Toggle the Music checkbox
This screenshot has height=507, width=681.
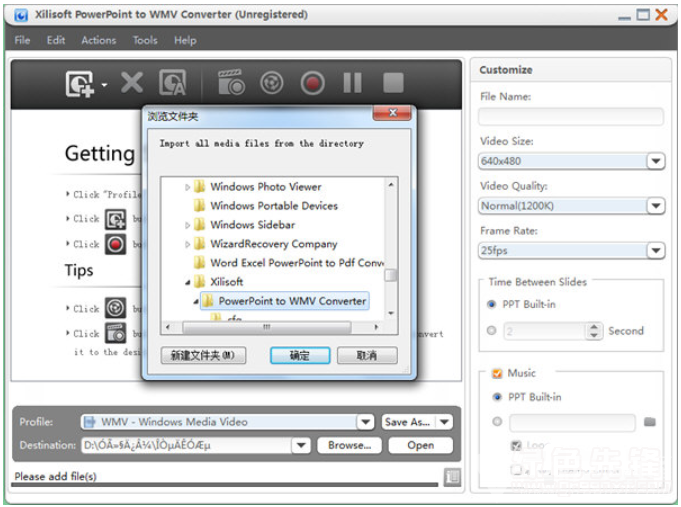[x=497, y=373]
